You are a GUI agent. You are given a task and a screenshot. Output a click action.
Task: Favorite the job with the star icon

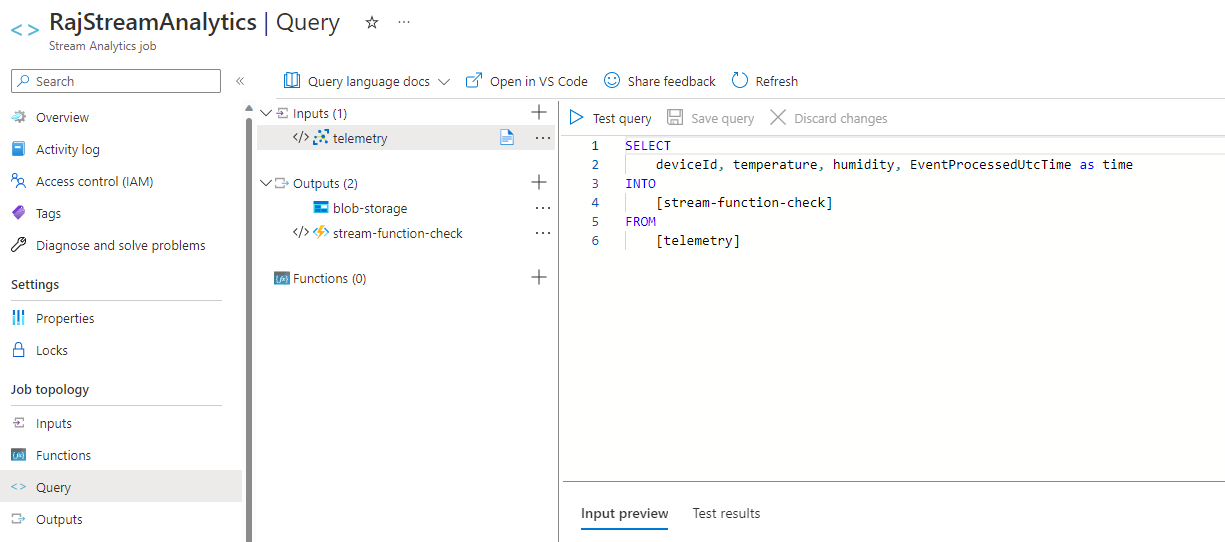(x=372, y=22)
